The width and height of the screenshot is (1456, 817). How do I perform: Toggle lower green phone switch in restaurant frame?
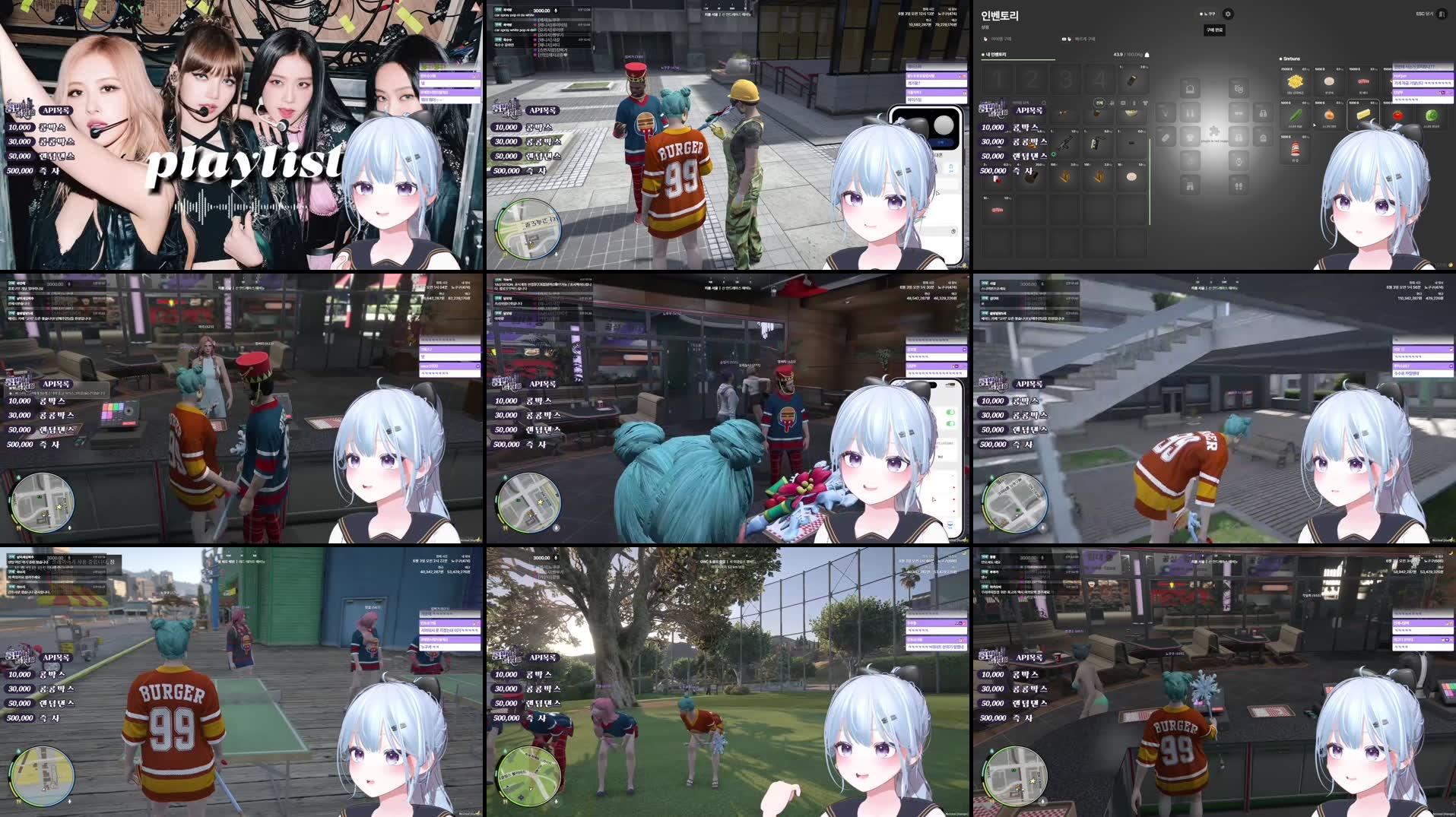(x=950, y=423)
